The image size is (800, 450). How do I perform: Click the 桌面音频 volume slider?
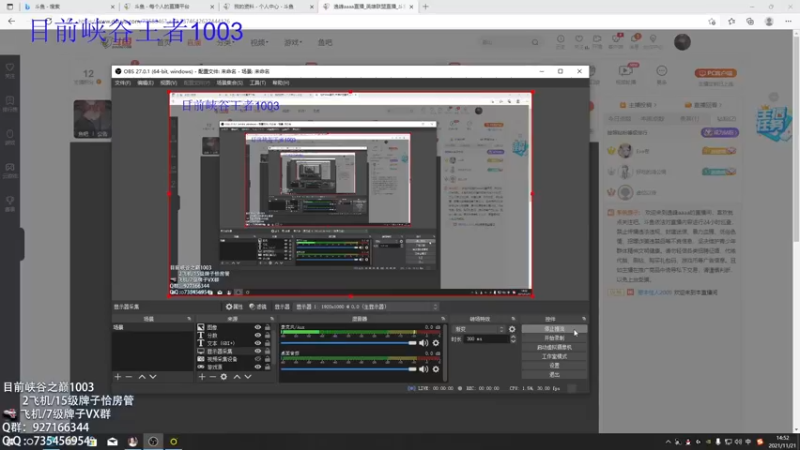coord(348,369)
